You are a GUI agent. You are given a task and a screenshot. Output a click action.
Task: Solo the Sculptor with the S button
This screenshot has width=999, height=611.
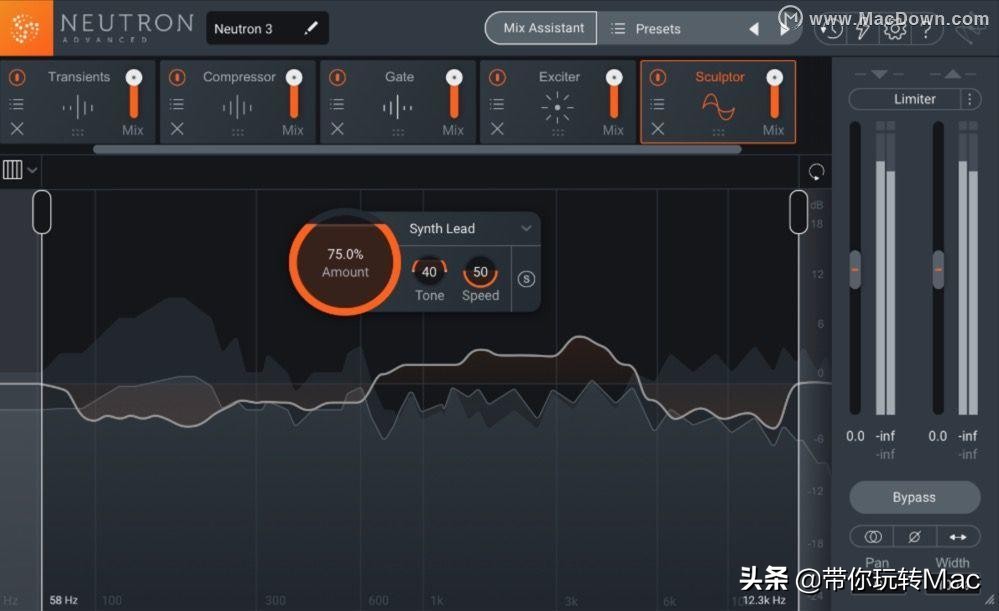(x=526, y=280)
